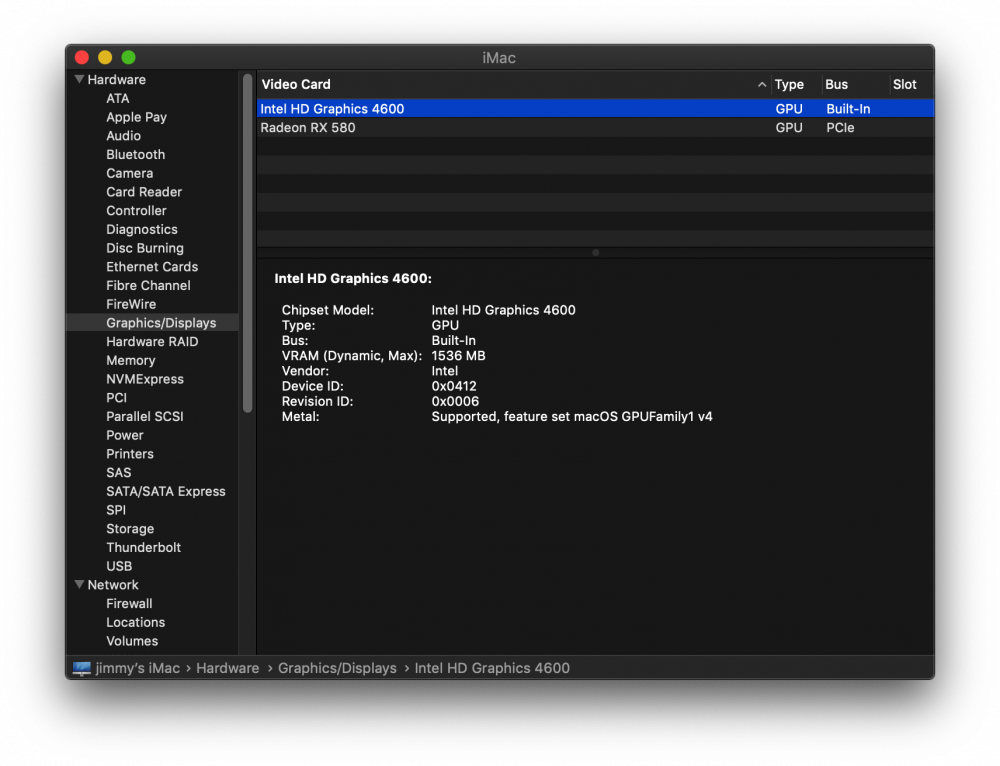This screenshot has width=1000, height=766.
Task: Select Ethernet Cards in the sidebar
Action: [152, 267]
